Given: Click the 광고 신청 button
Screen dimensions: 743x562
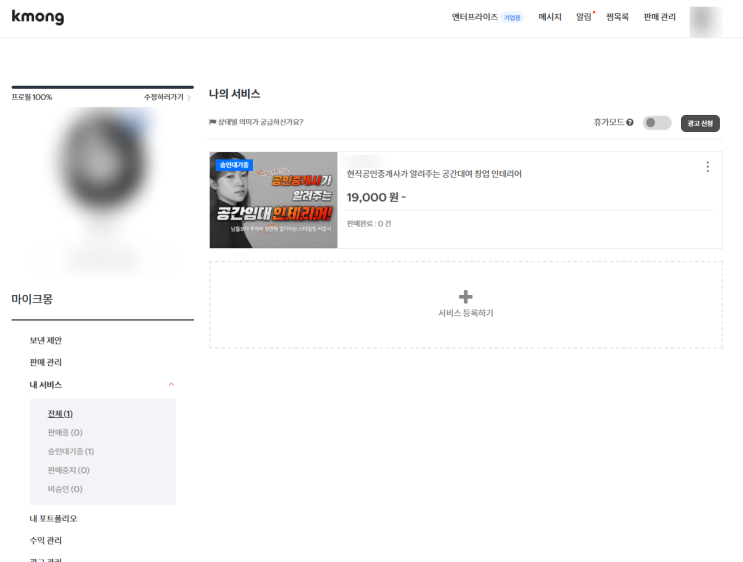Looking at the screenshot, I should pos(700,123).
